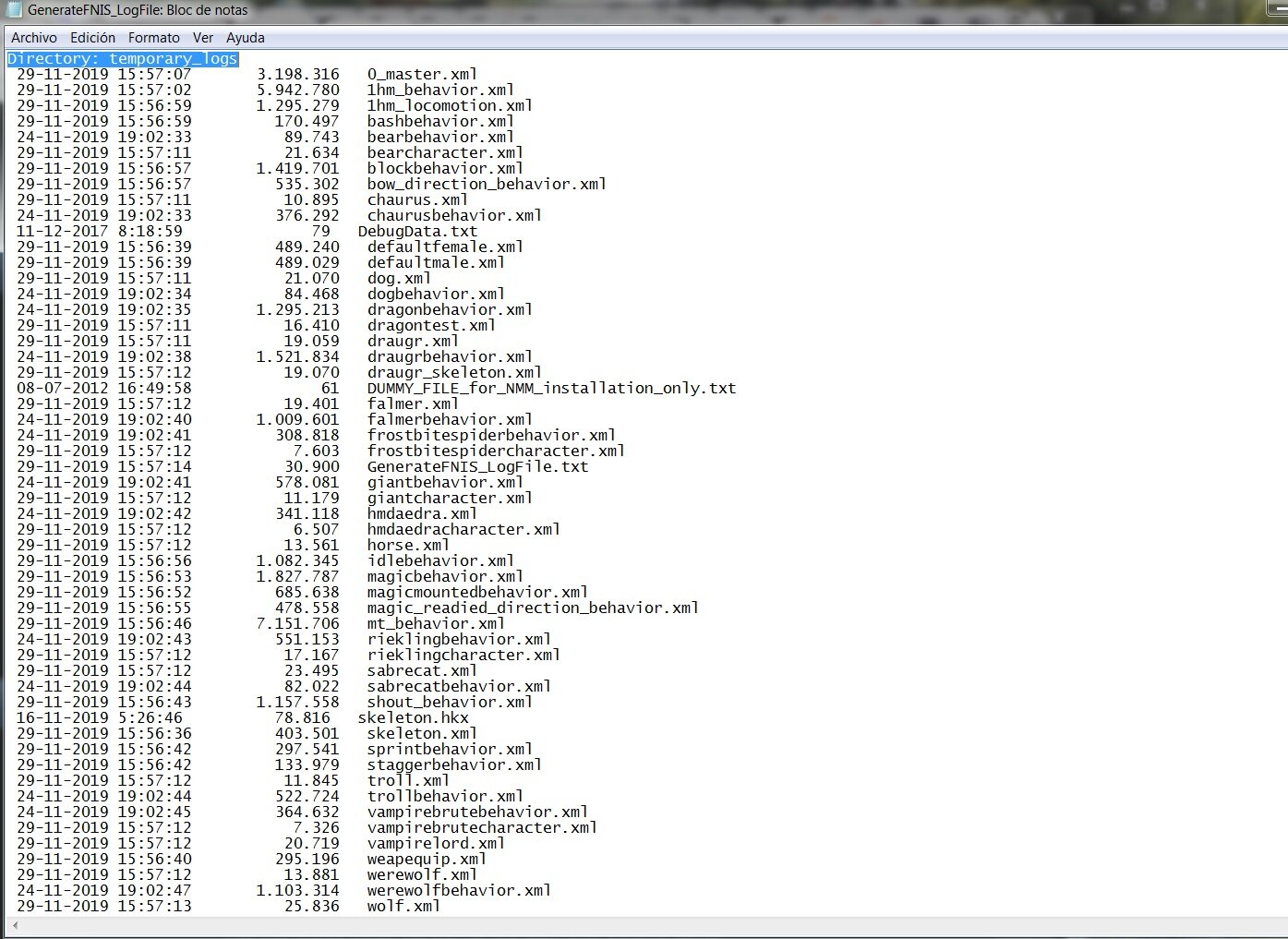
Task: Click the file name 'trollbehavior.xml'
Action: [x=445, y=796]
